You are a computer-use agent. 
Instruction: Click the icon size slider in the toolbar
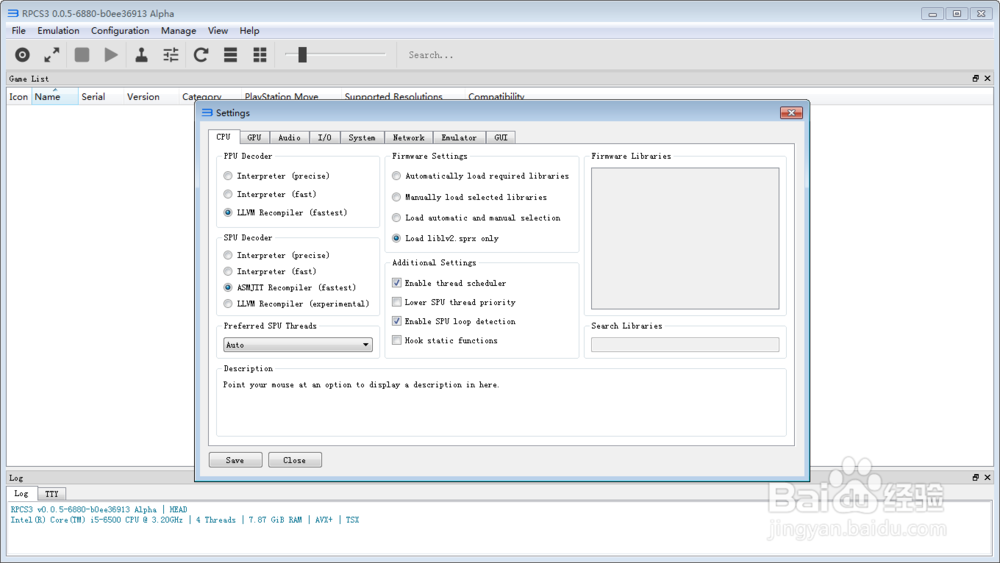(x=302, y=55)
